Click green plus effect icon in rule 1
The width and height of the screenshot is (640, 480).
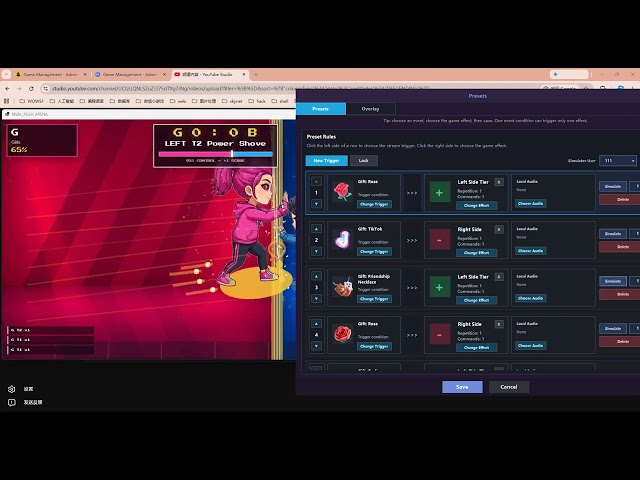pos(440,193)
